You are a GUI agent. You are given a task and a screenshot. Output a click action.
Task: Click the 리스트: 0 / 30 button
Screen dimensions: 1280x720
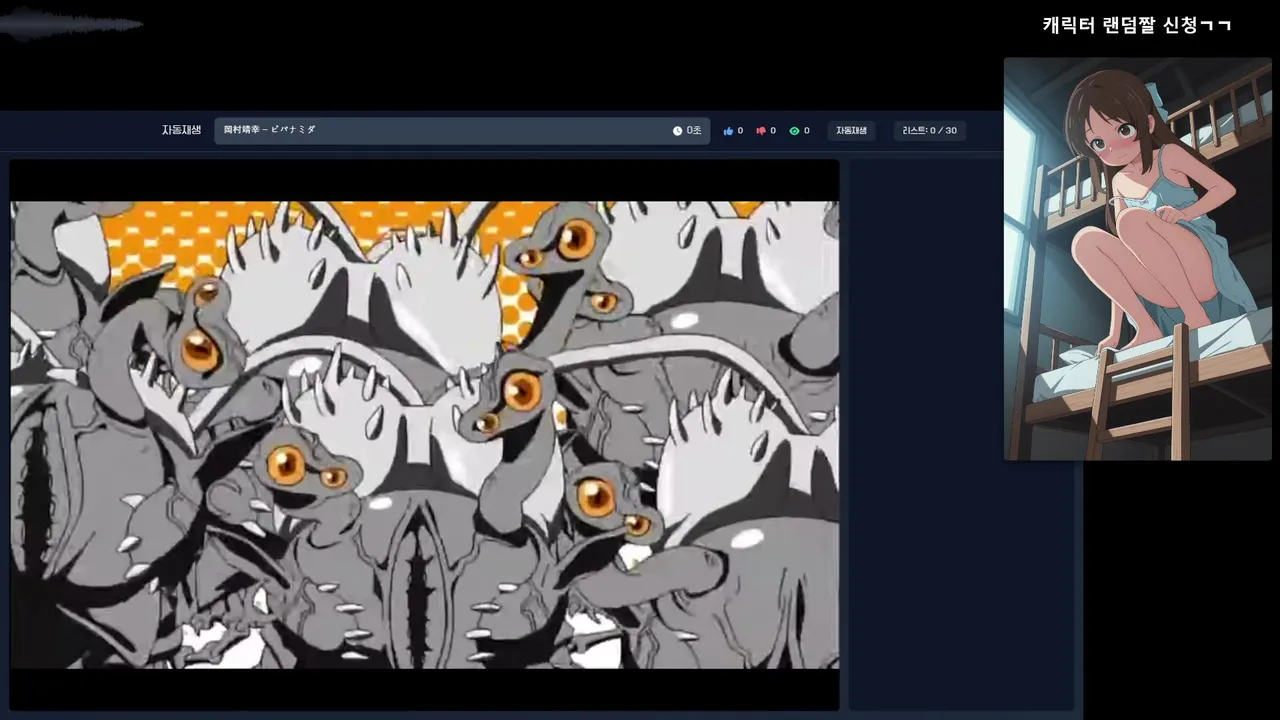(x=929, y=131)
